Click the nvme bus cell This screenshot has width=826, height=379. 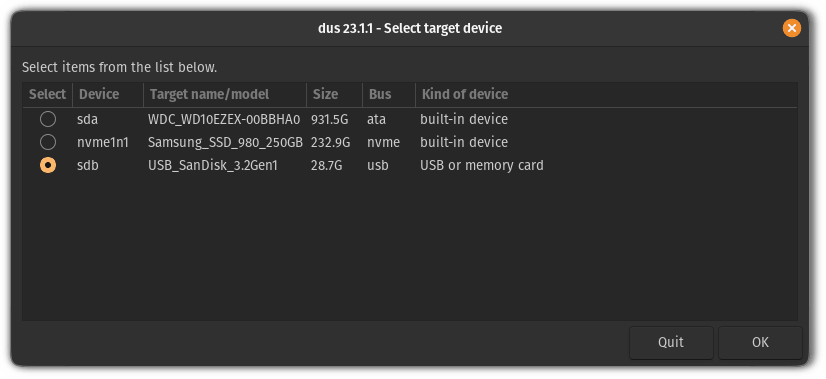point(384,142)
